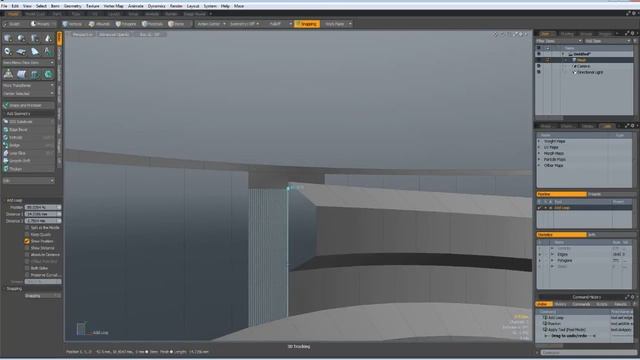Select the Thicken tool
Image resolution: width=640 pixels, height=360 pixels.
[28, 169]
